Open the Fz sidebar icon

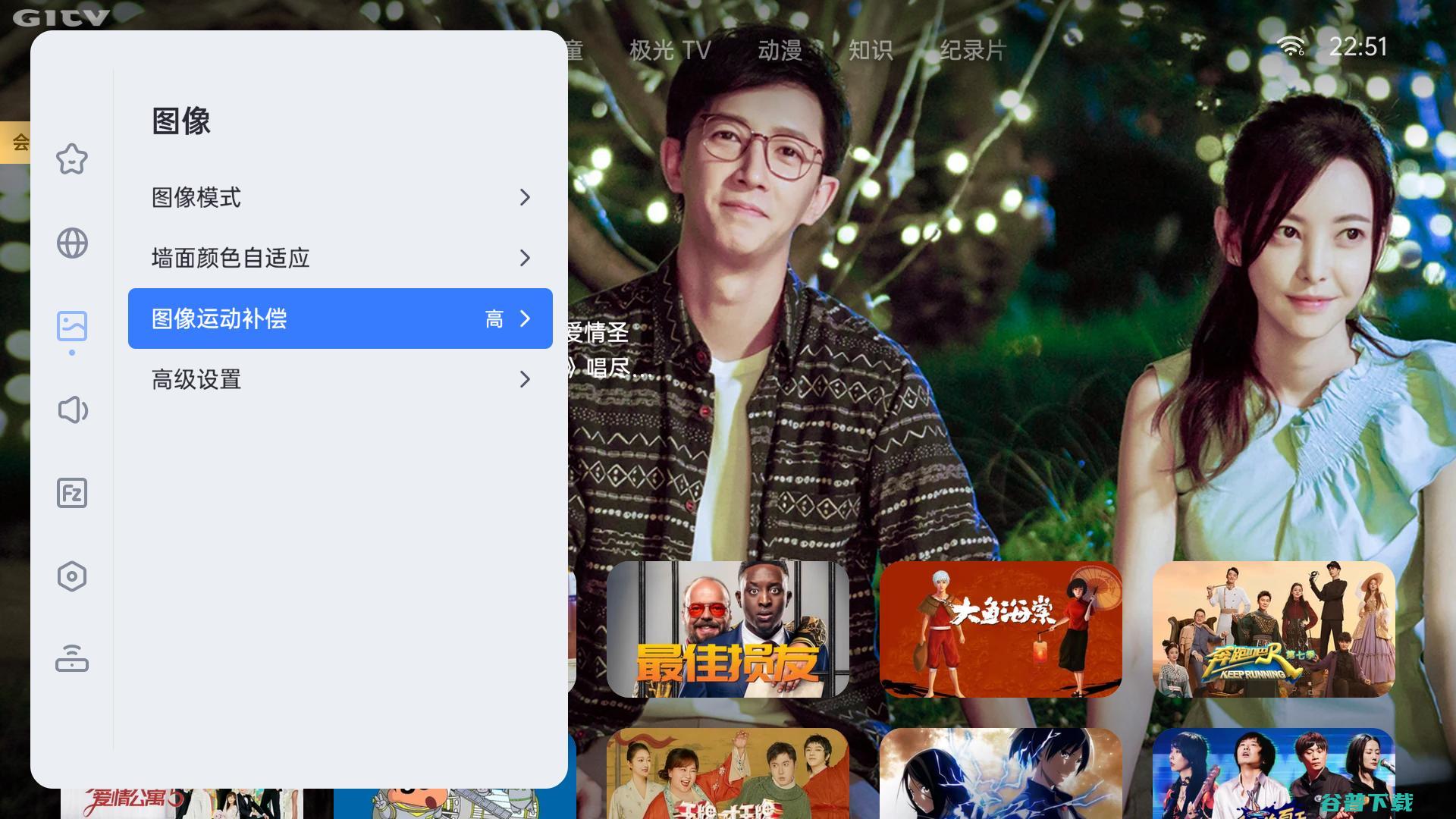[72, 493]
